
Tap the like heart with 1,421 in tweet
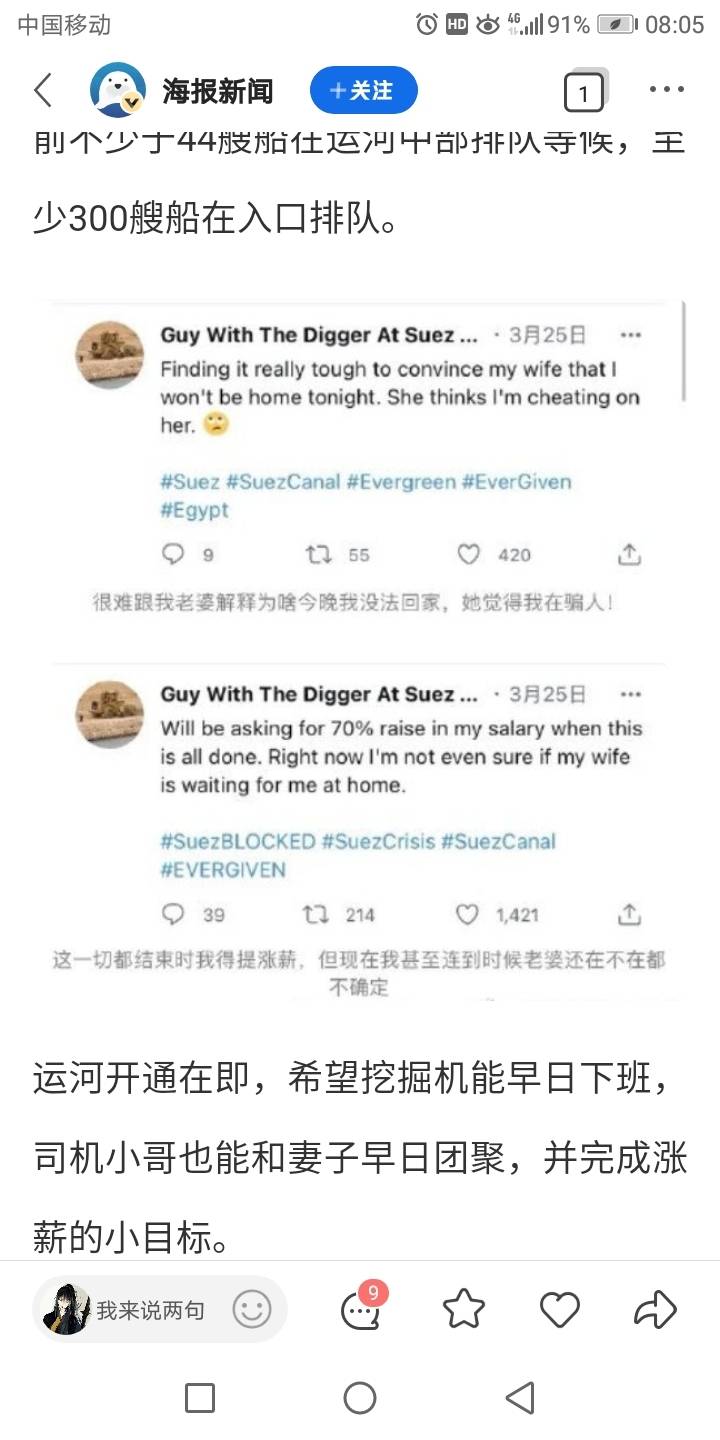(468, 914)
